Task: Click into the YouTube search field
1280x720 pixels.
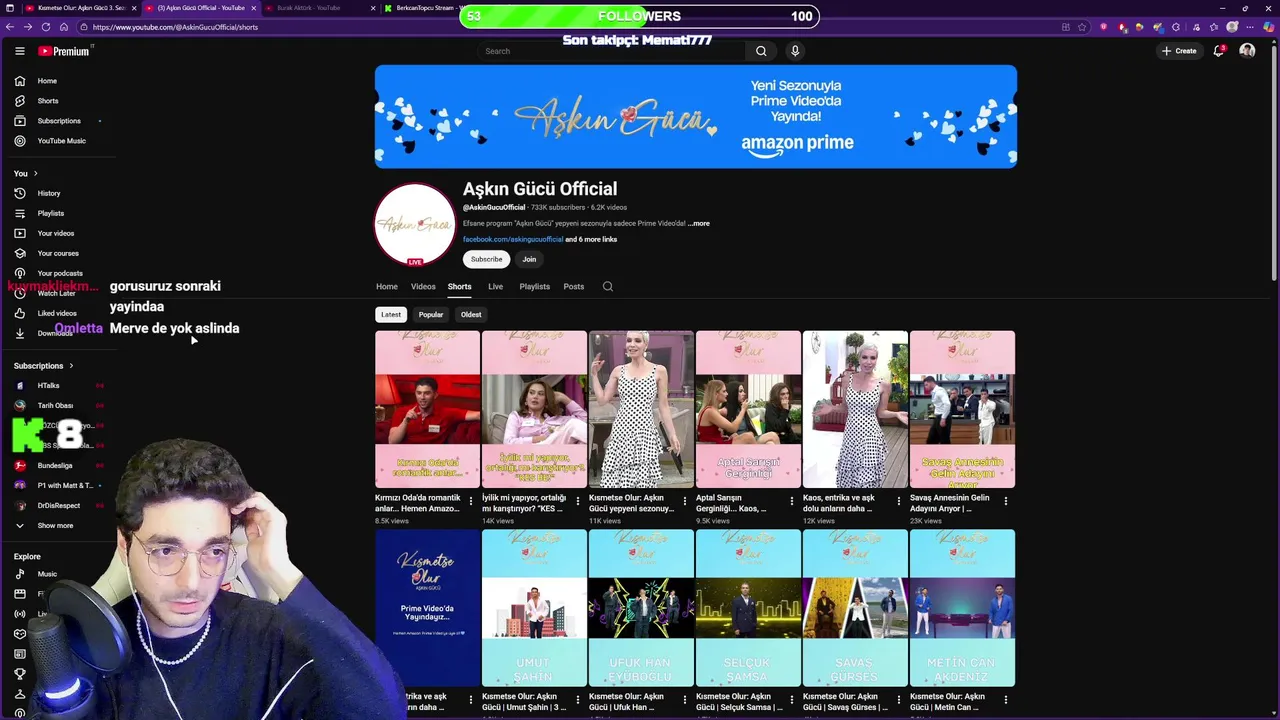Action: pos(610,51)
